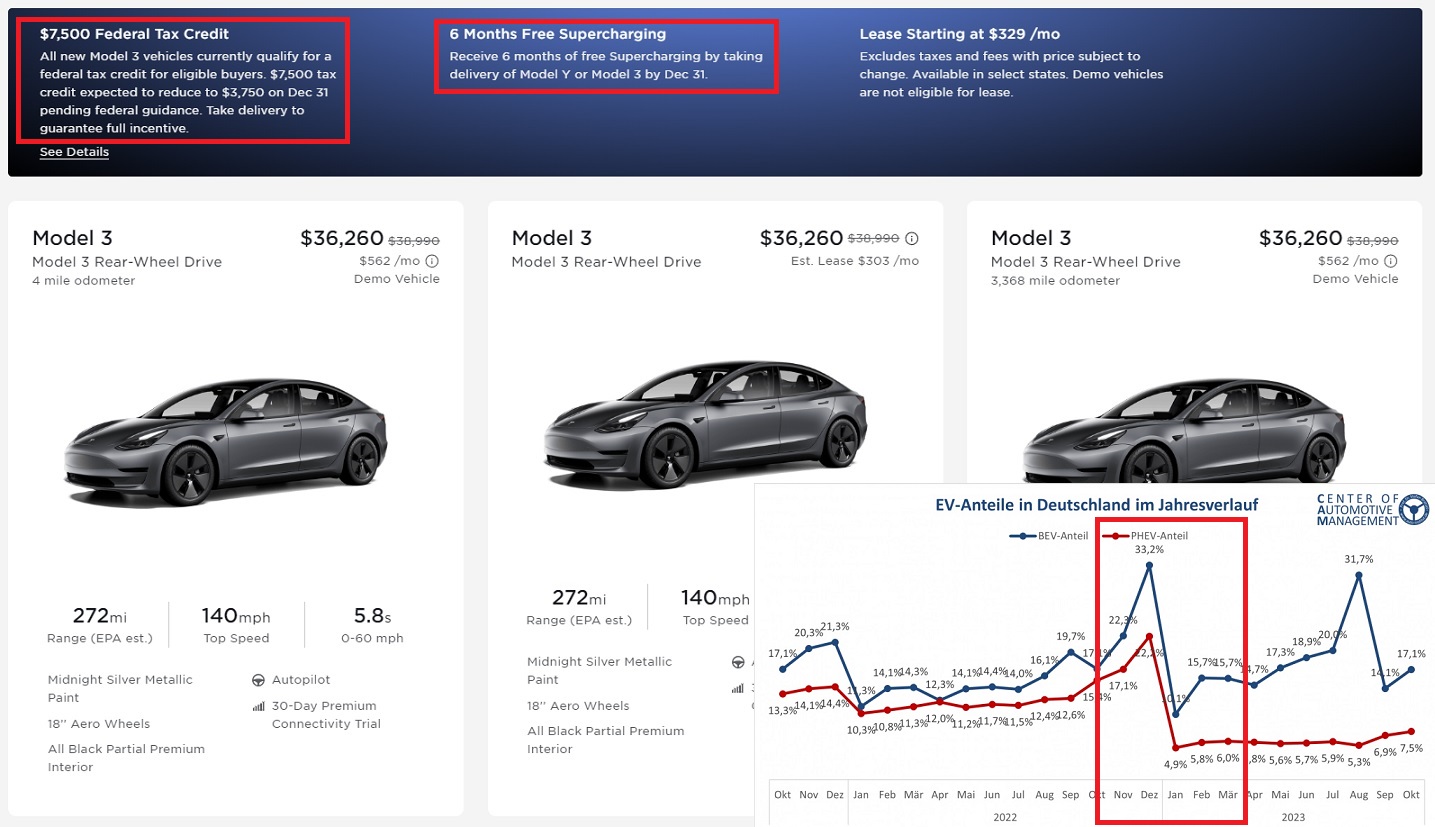The image size is (1435, 827).
Task: Click the 3,368 mile odometer label
Action: pos(1056,281)
